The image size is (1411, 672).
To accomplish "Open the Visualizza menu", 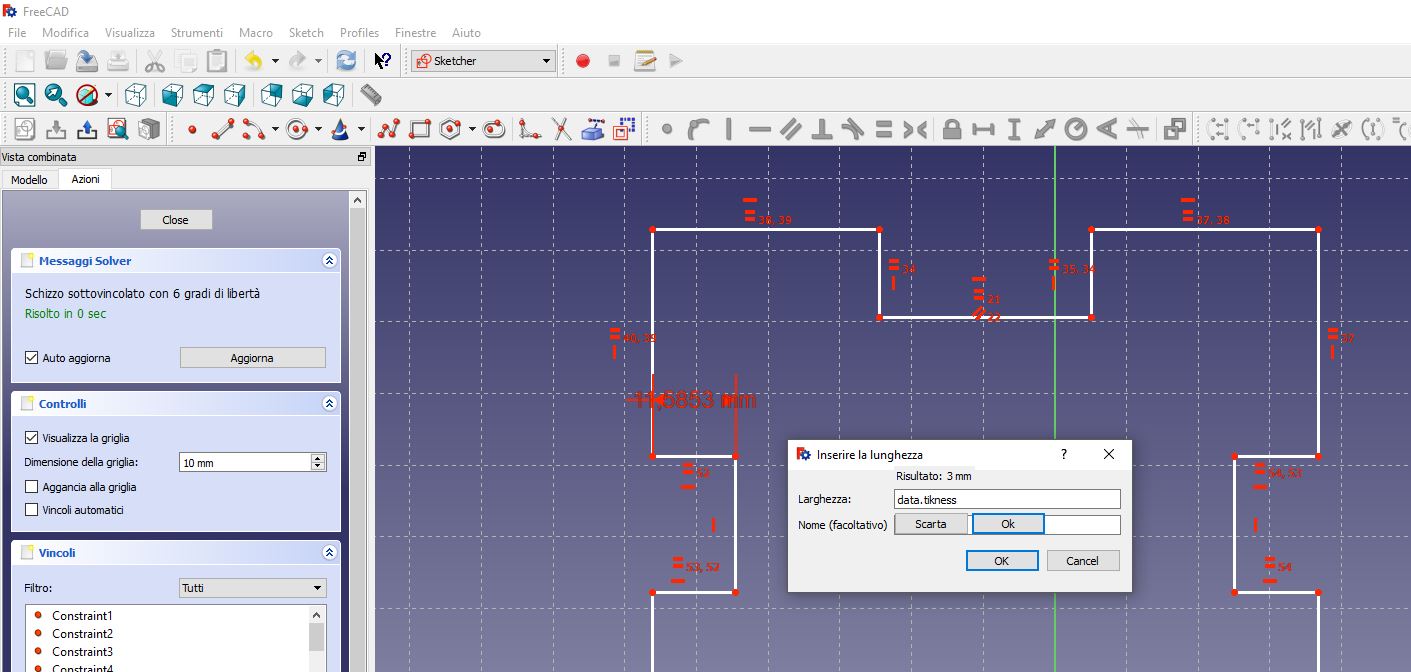I will pyautogui.click(x=130, y=33).
